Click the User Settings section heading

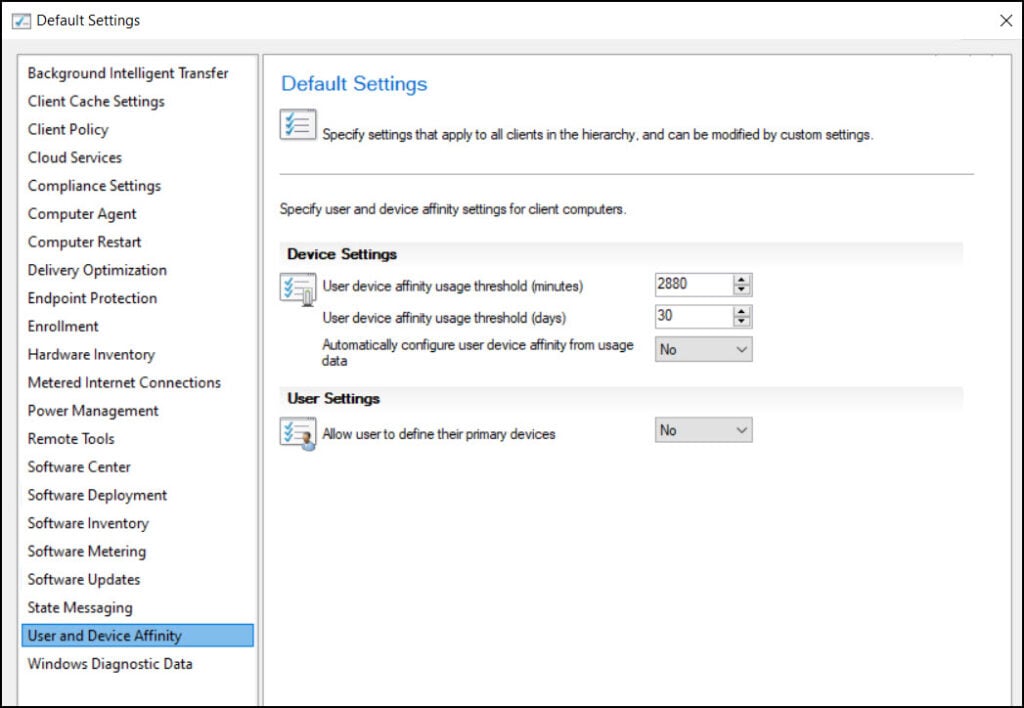333,398
